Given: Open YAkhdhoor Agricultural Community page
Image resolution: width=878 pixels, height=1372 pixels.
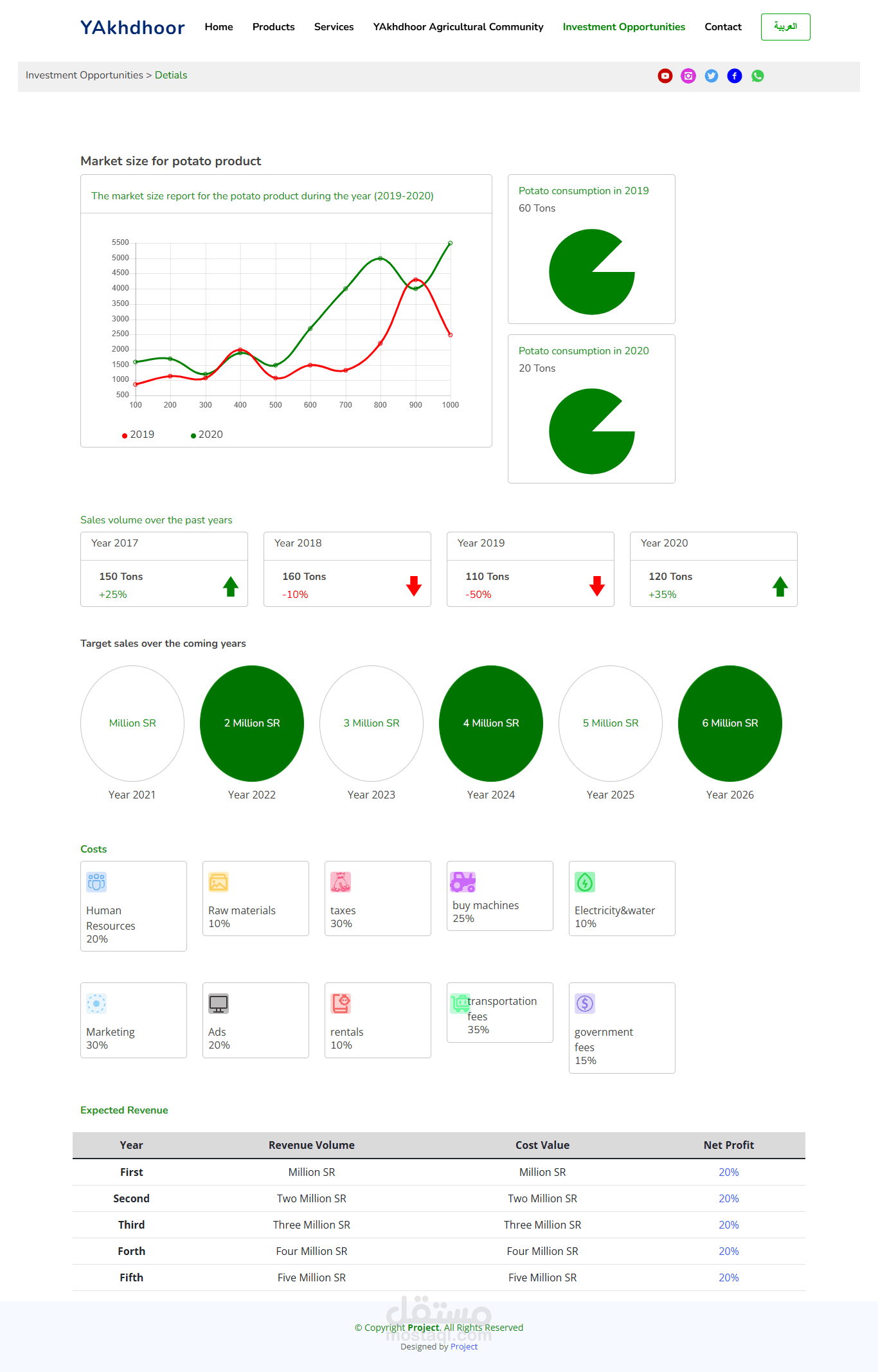Looking at the screenshot, I should point(458,27).
